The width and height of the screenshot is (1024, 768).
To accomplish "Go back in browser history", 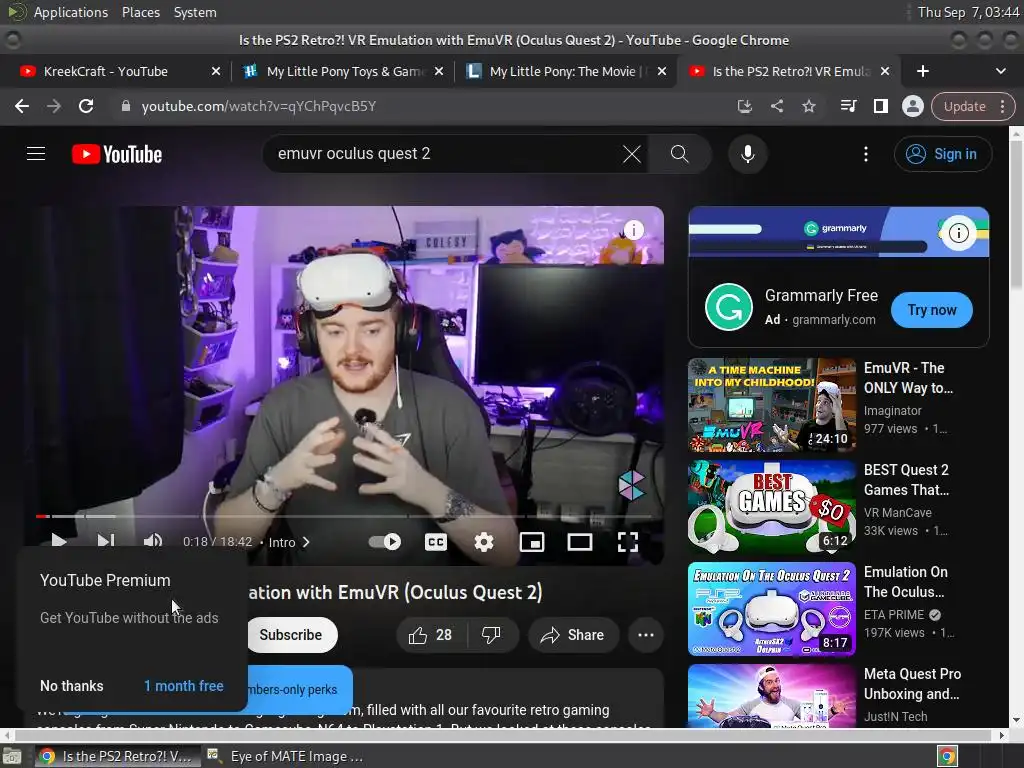I will pos(22,106).
